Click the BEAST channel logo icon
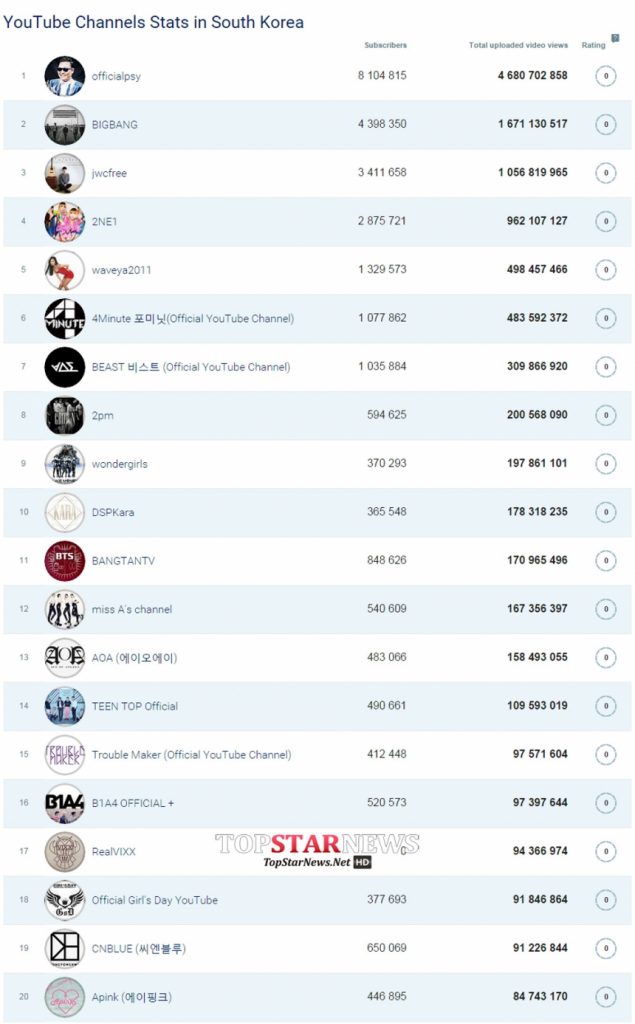The height and width of the screenshot is (1024, 635). [x=65, y=367]
